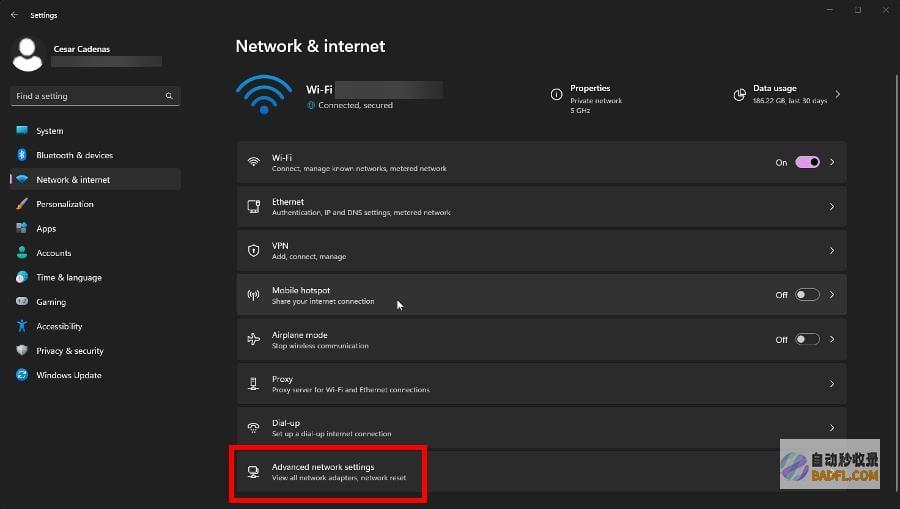Click the Windows Update sidebar icon

[x=22, y=375]
